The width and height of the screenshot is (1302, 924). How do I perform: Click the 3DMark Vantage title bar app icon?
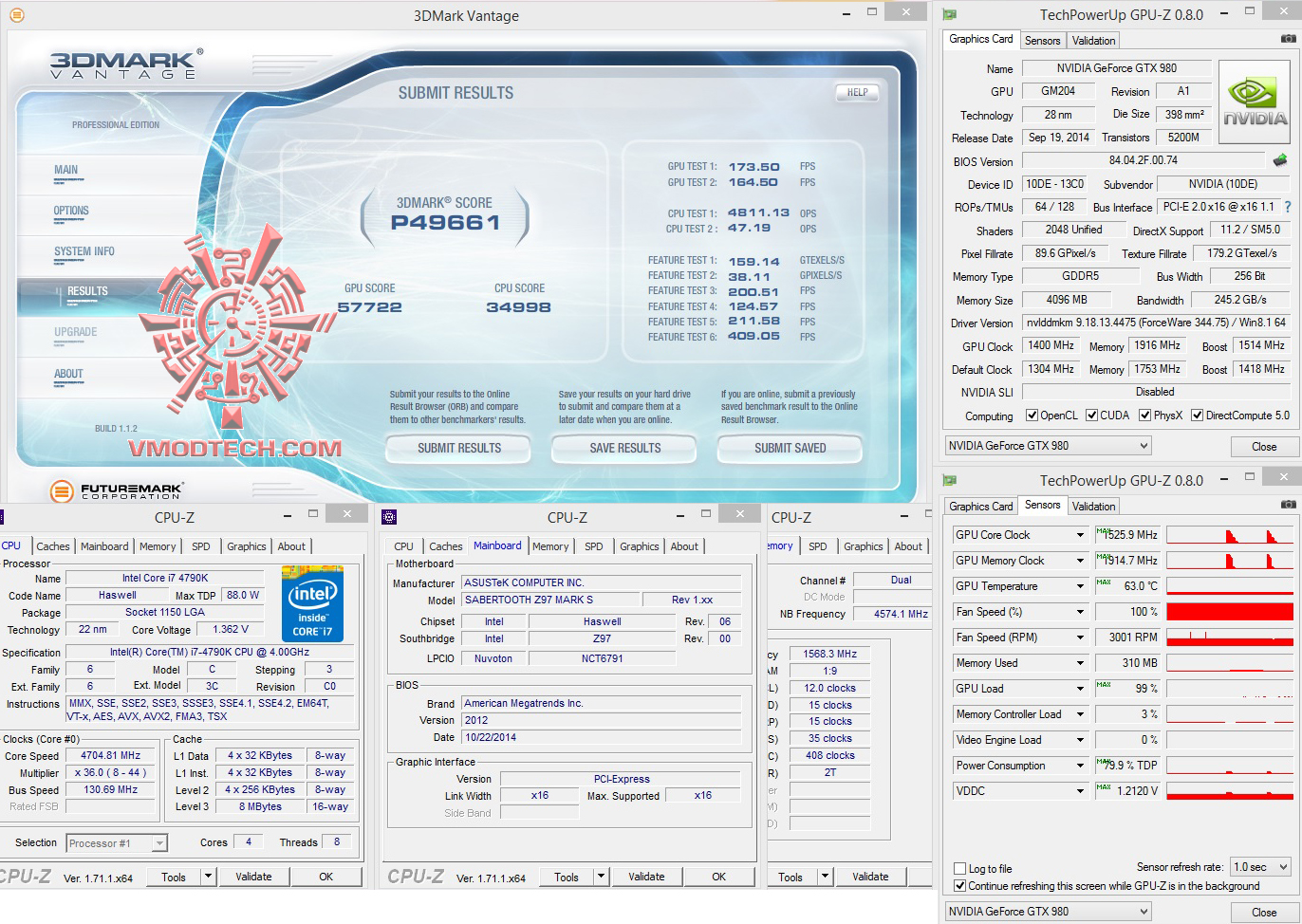(x=16, y=15)
